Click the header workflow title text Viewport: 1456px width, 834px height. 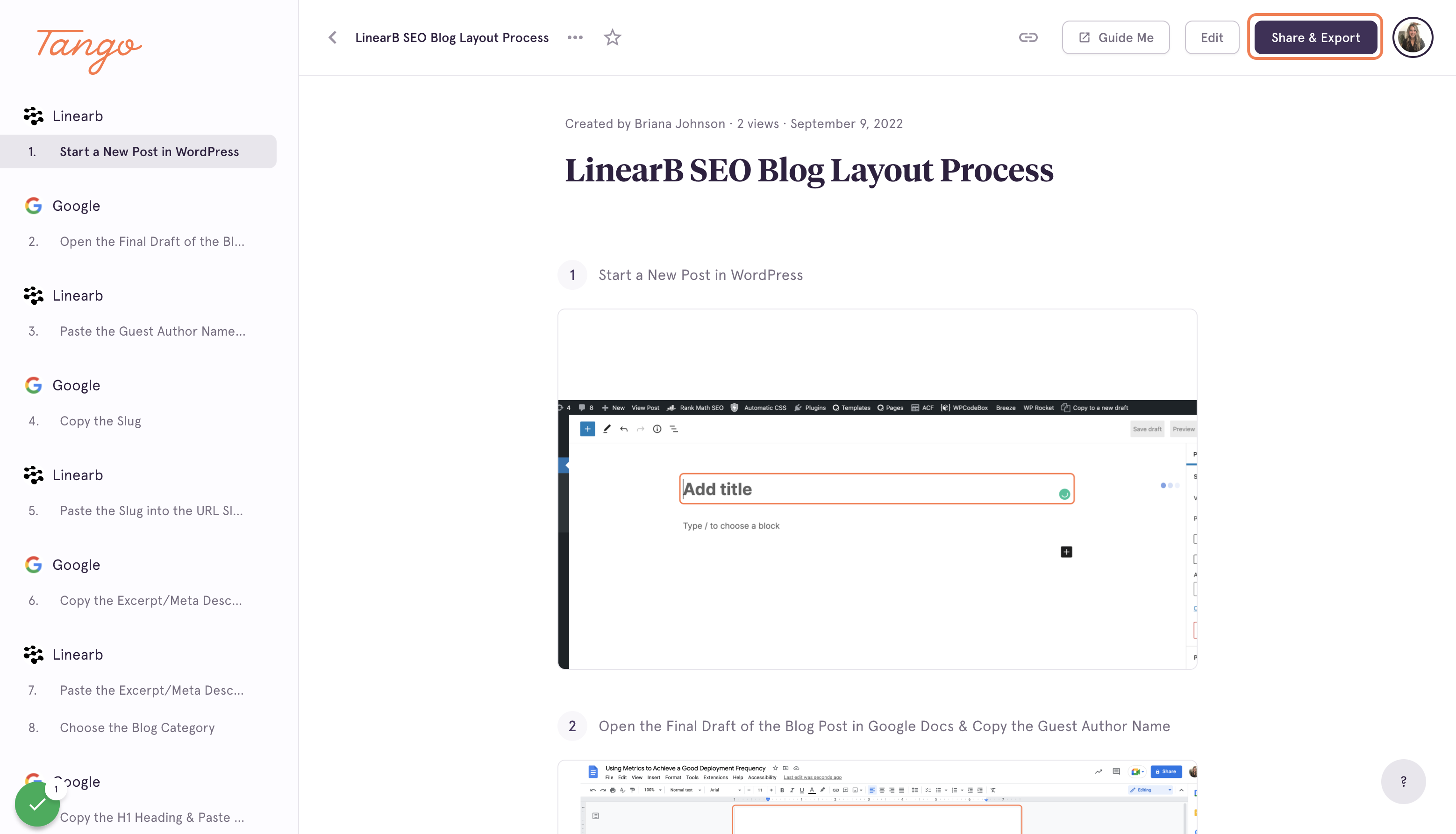[x=452, y=38]
